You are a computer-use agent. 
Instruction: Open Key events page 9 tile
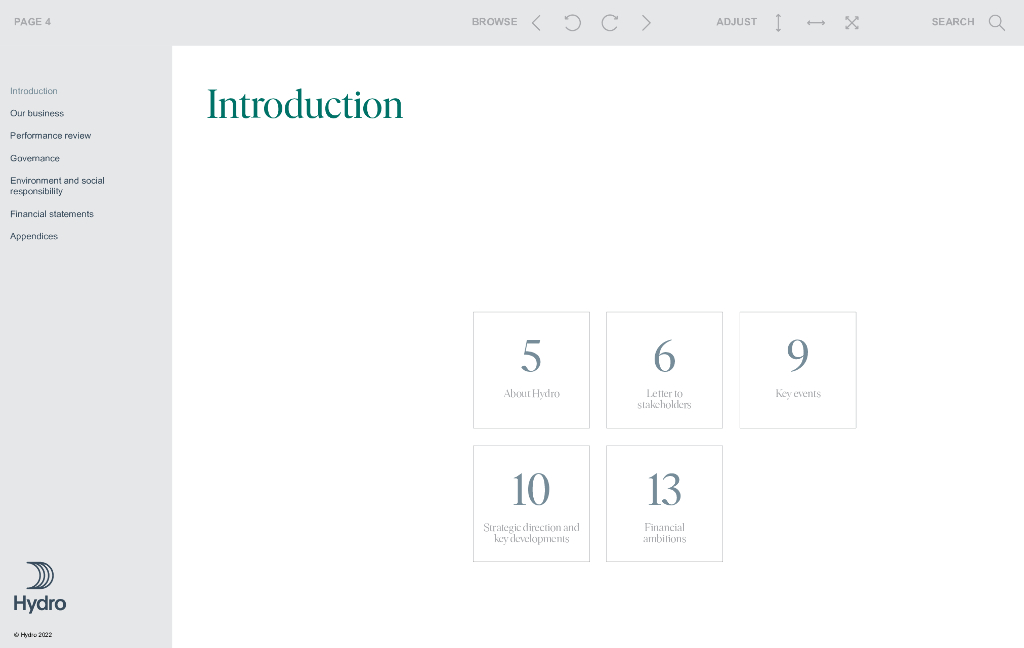pyautogui.click(x=797, y=370)
